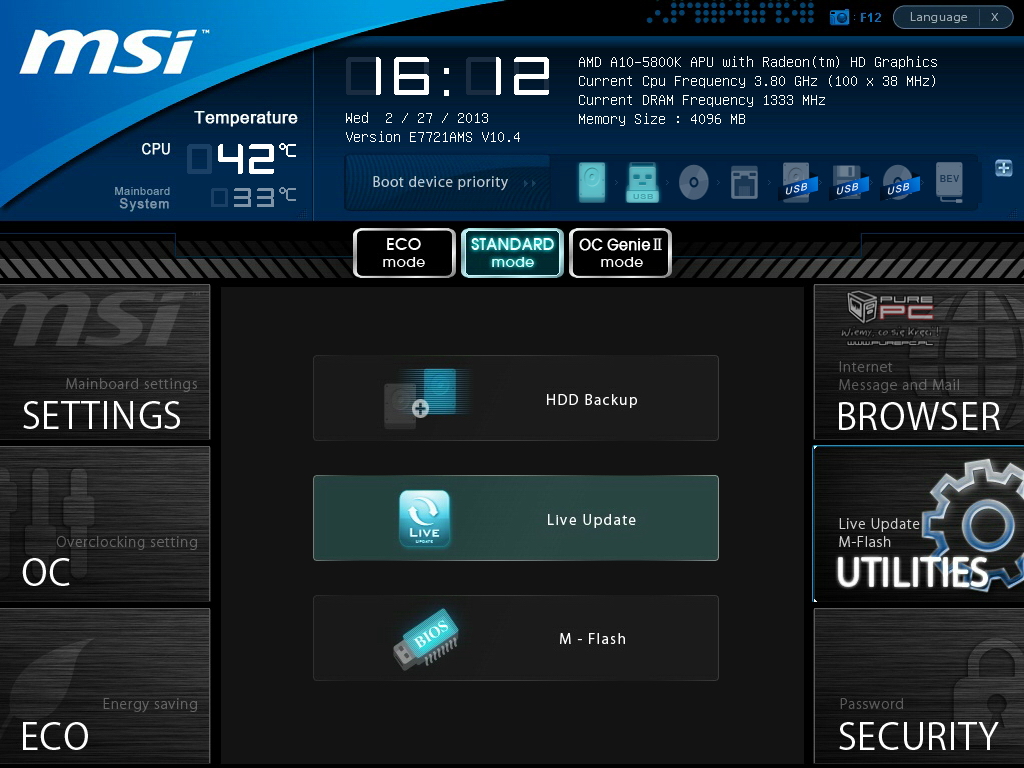Open the Language selector
This screenshot has width=1024, height=768.
[938, 17]
